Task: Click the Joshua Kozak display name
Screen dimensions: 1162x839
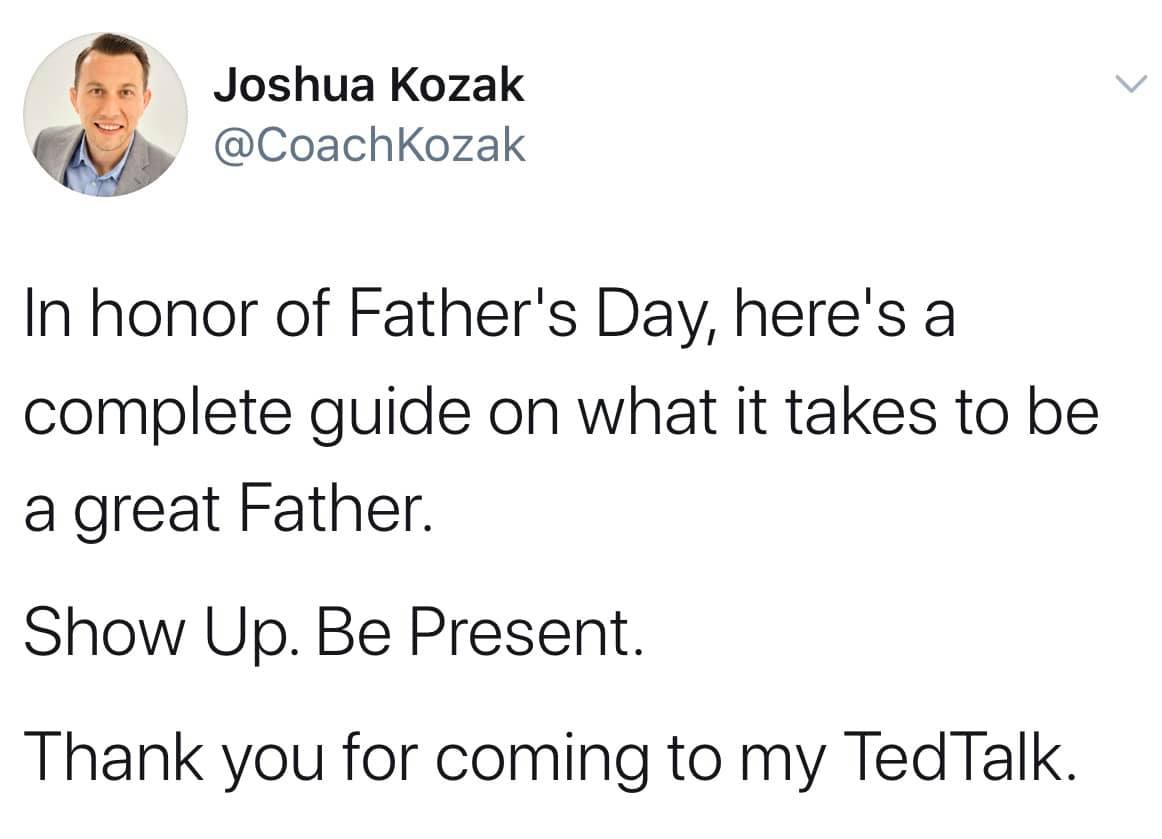Action: coord(369,84)
